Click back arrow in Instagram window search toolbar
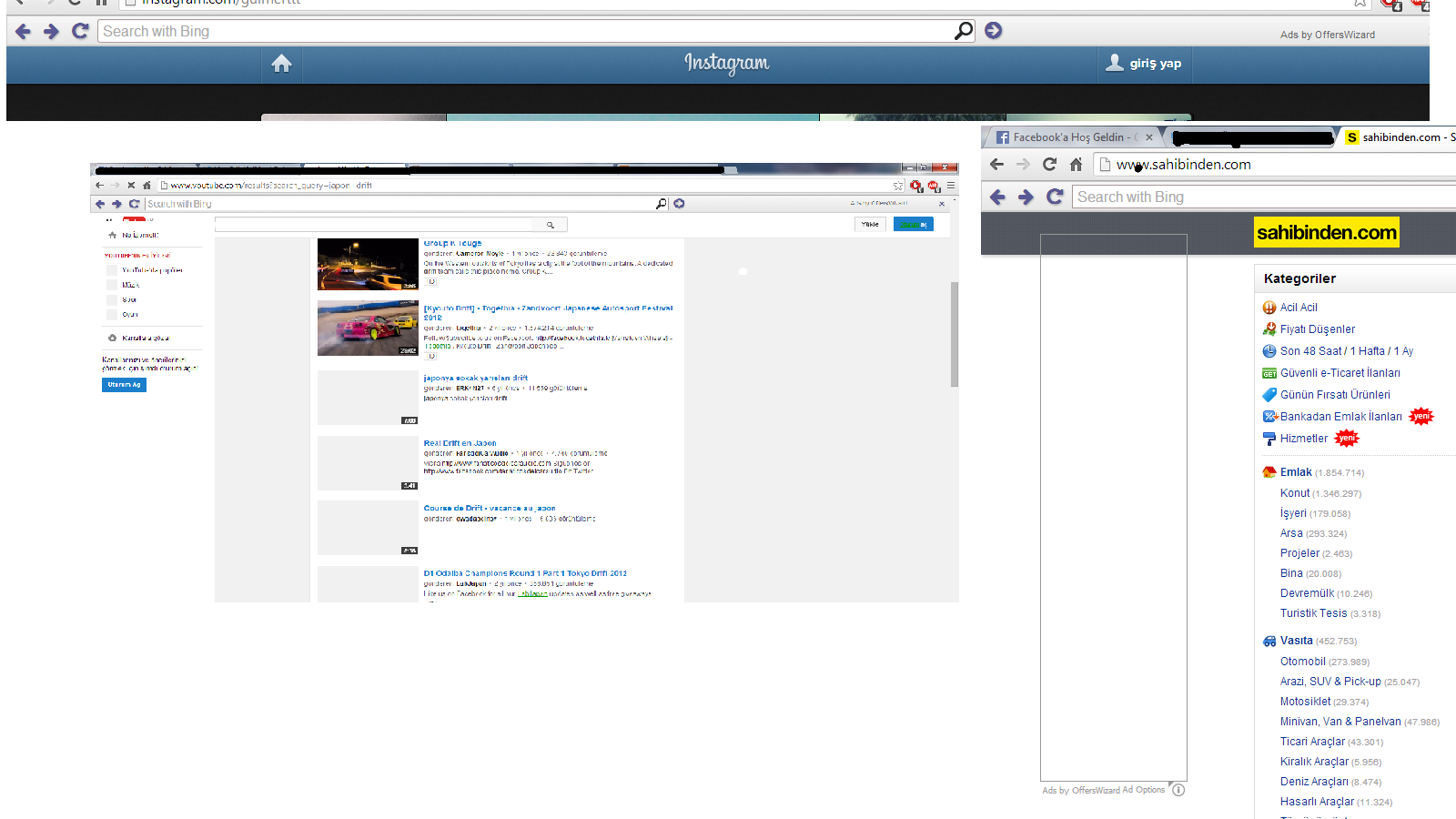 24,32
